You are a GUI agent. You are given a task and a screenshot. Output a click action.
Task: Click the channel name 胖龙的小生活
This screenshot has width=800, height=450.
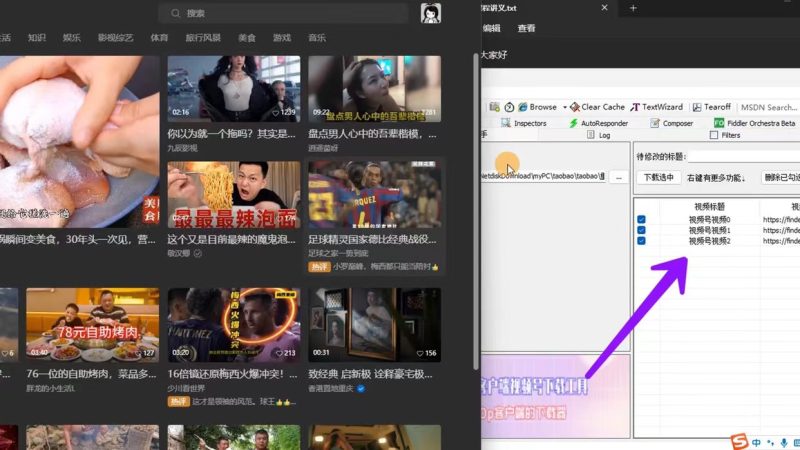coord(50,388)
